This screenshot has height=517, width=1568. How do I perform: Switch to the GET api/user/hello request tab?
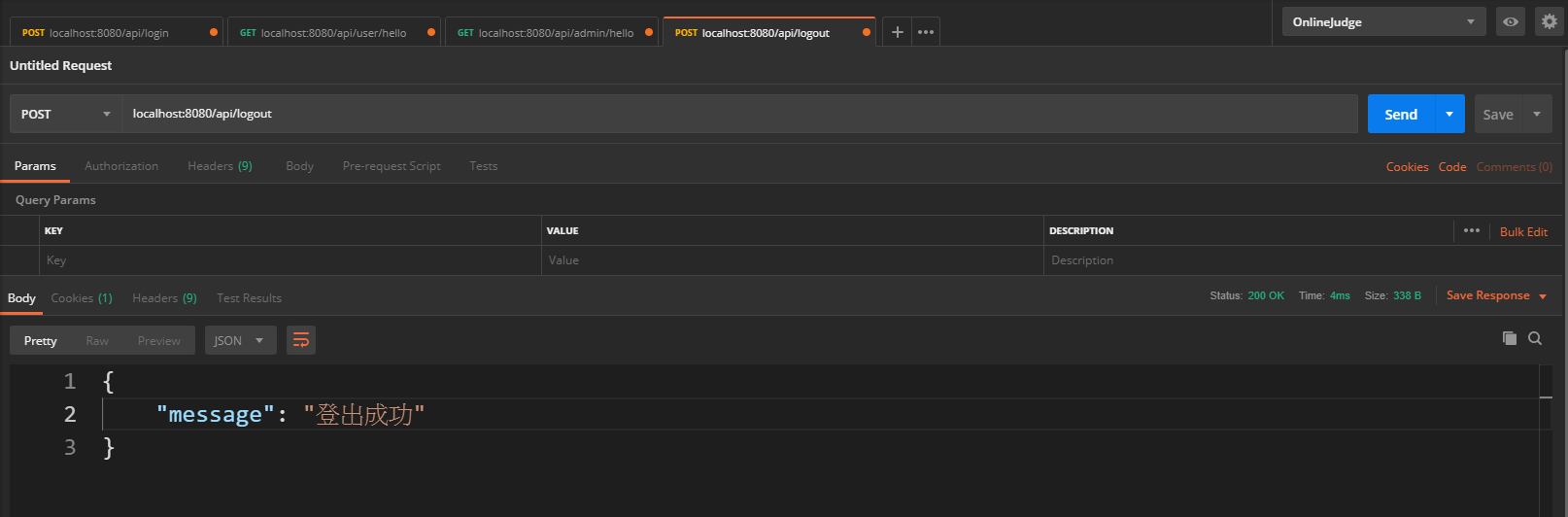(332, 32)
